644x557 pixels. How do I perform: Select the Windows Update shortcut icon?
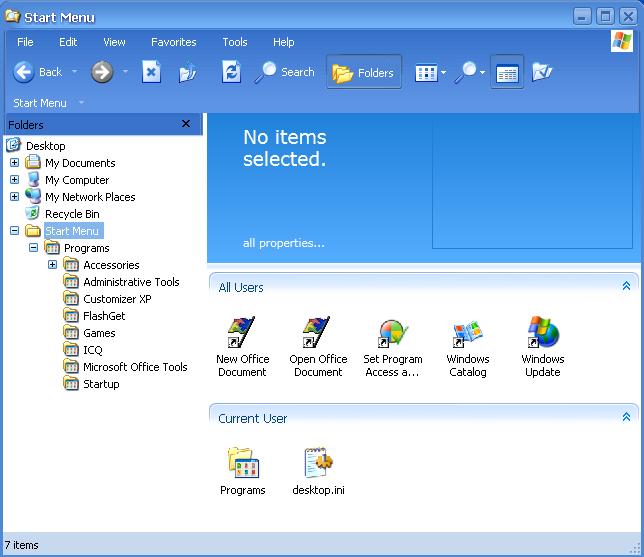pyautogui.click(x=543, y=332)
